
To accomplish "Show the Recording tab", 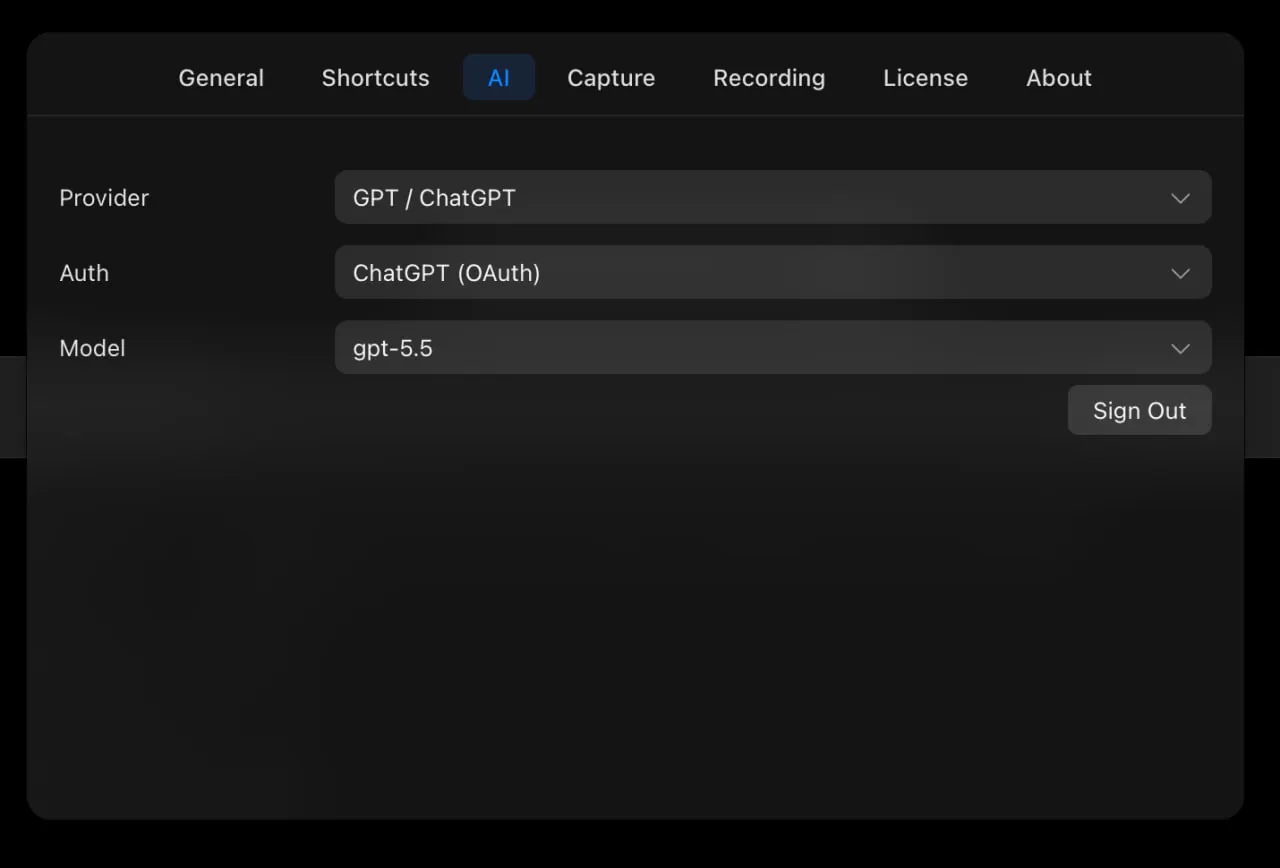I will (x=769, y=78).
